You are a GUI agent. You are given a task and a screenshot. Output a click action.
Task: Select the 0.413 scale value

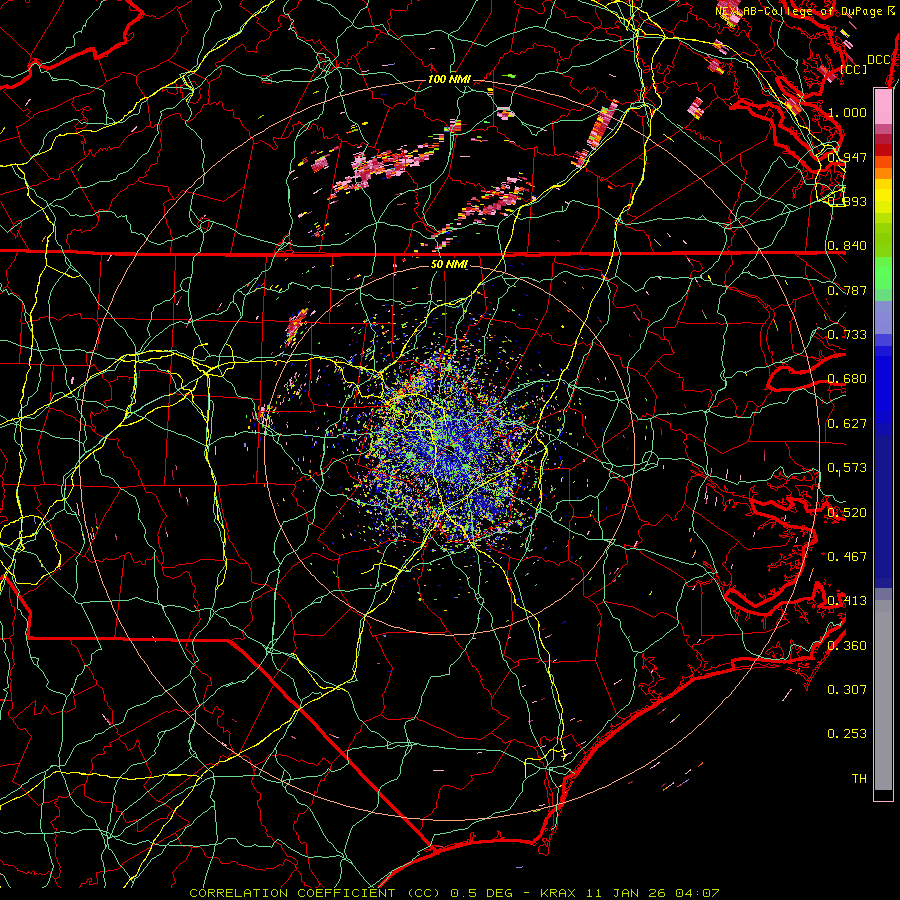847,601
